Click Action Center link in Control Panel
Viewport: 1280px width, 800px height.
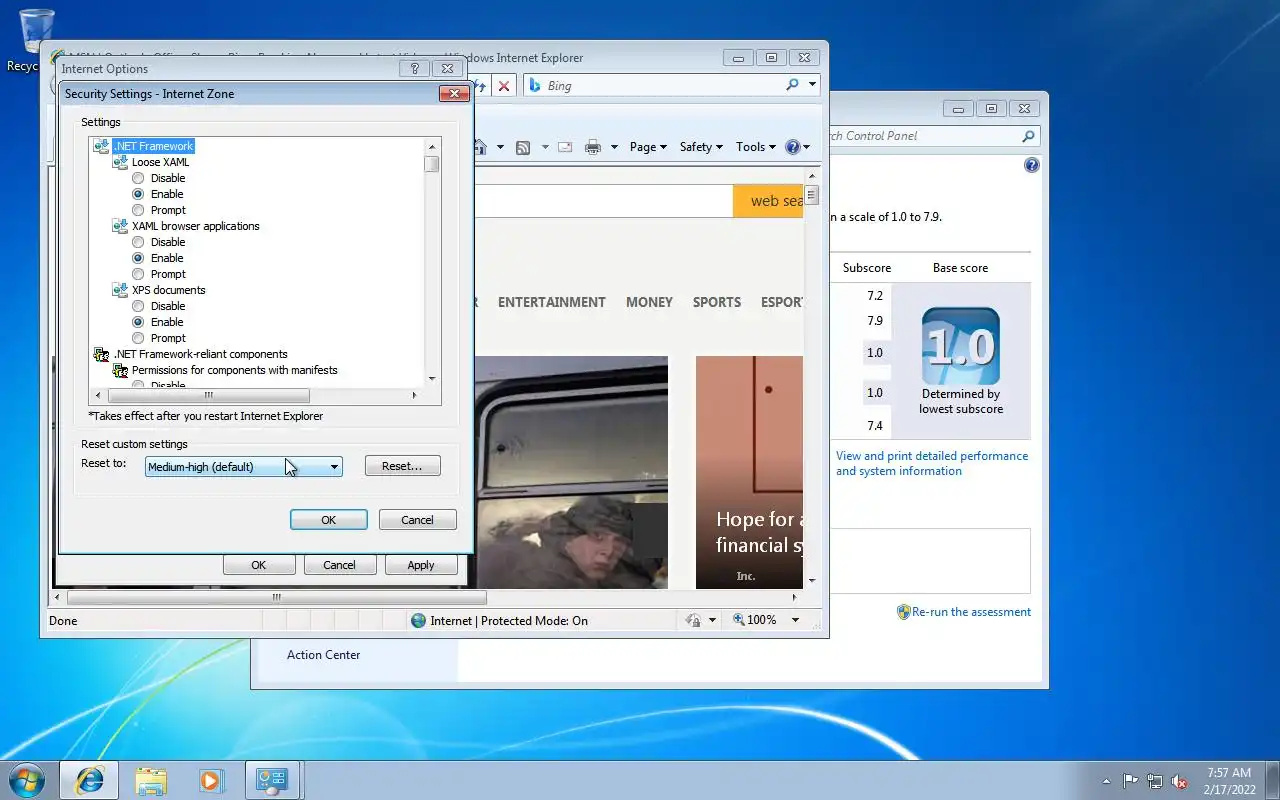pyautogui.click(x=323, y=655)
